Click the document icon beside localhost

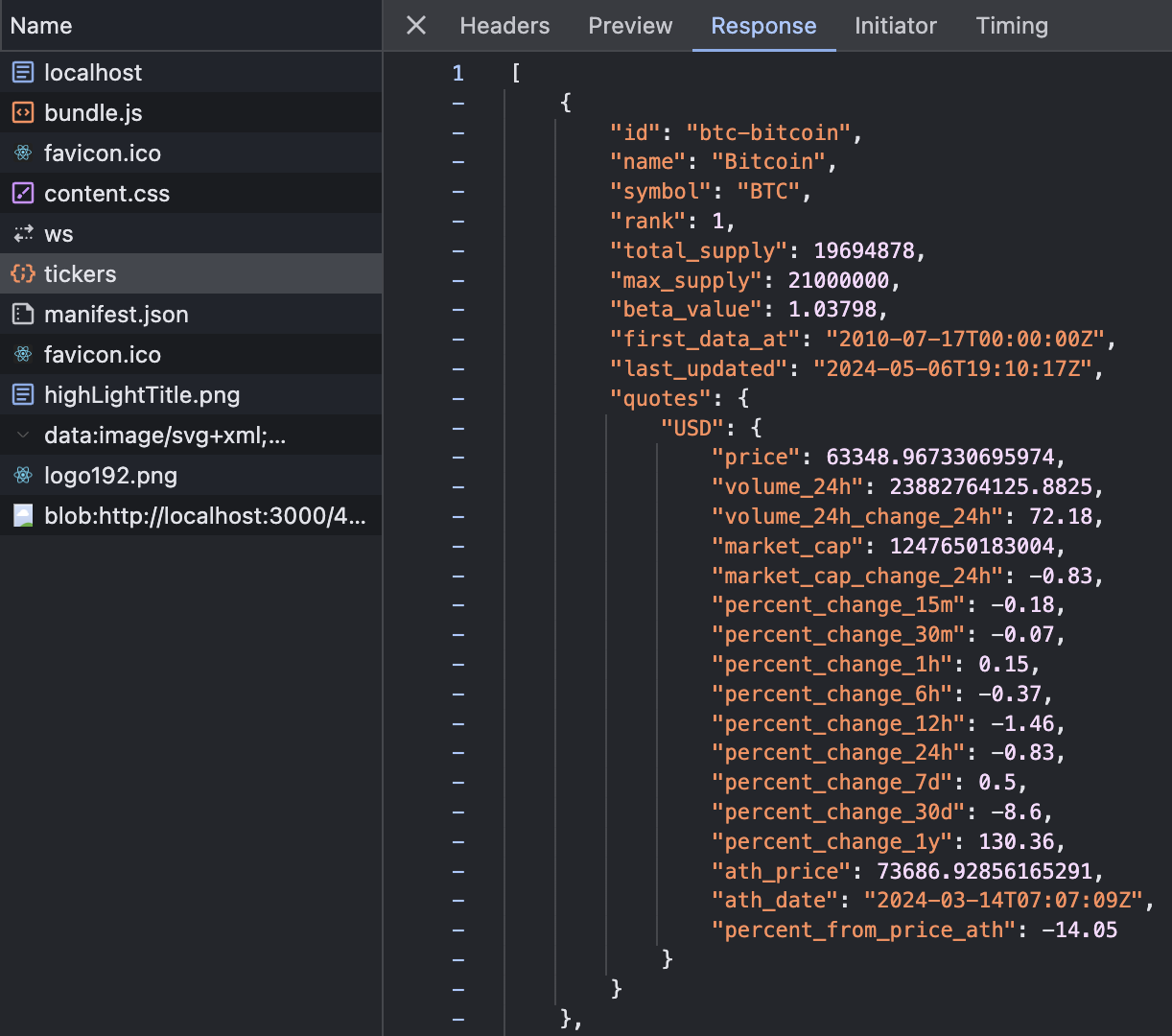click(23, 72)
